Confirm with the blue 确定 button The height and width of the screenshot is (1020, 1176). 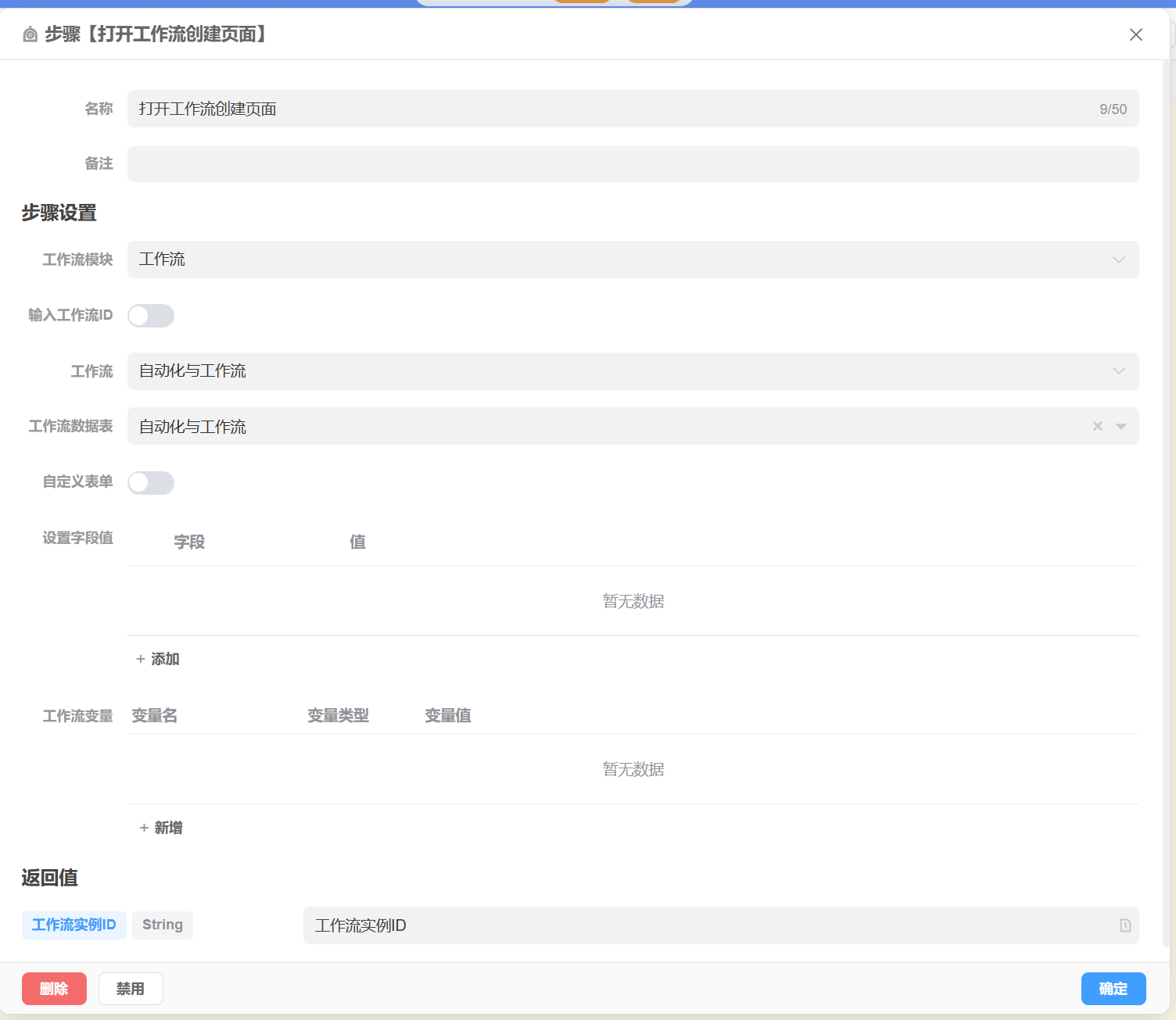pos(1113,989)
